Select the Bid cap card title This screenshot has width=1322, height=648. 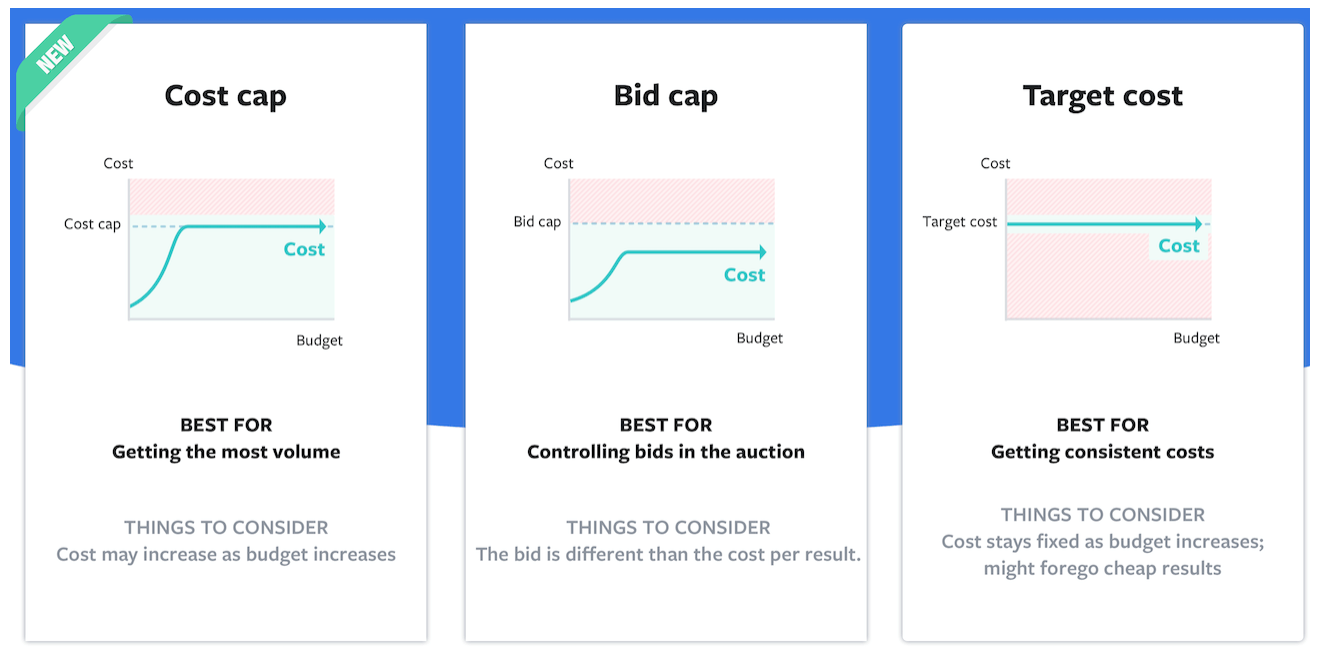pos(666,96)
